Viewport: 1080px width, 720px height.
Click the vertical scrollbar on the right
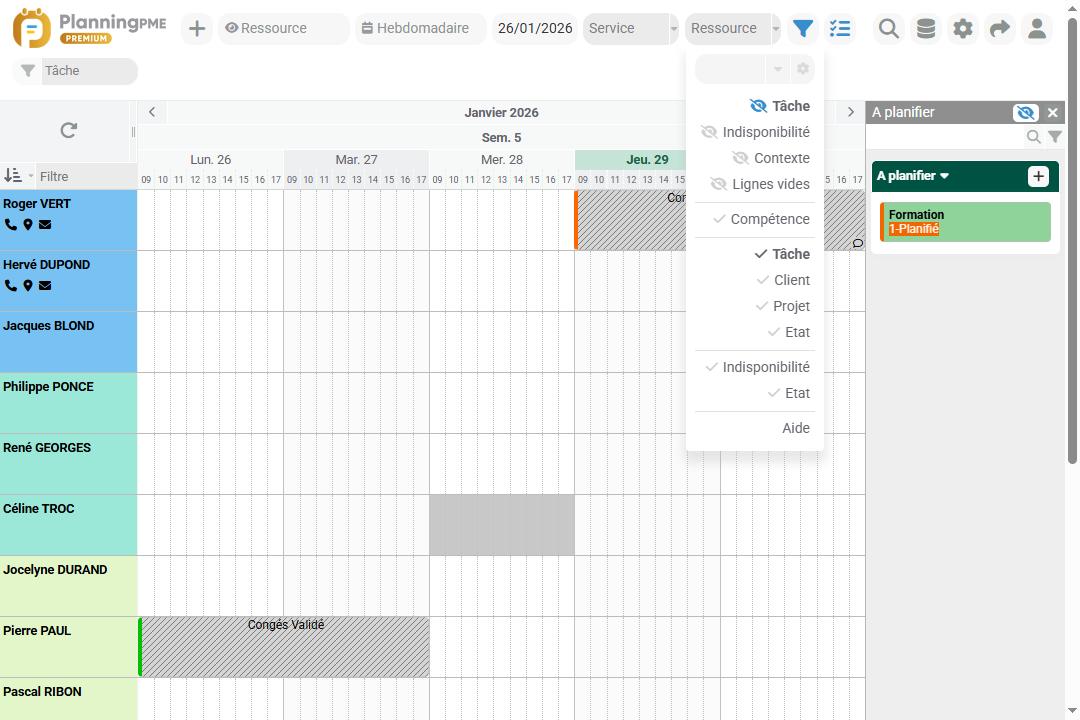(x=1072, y=241)
